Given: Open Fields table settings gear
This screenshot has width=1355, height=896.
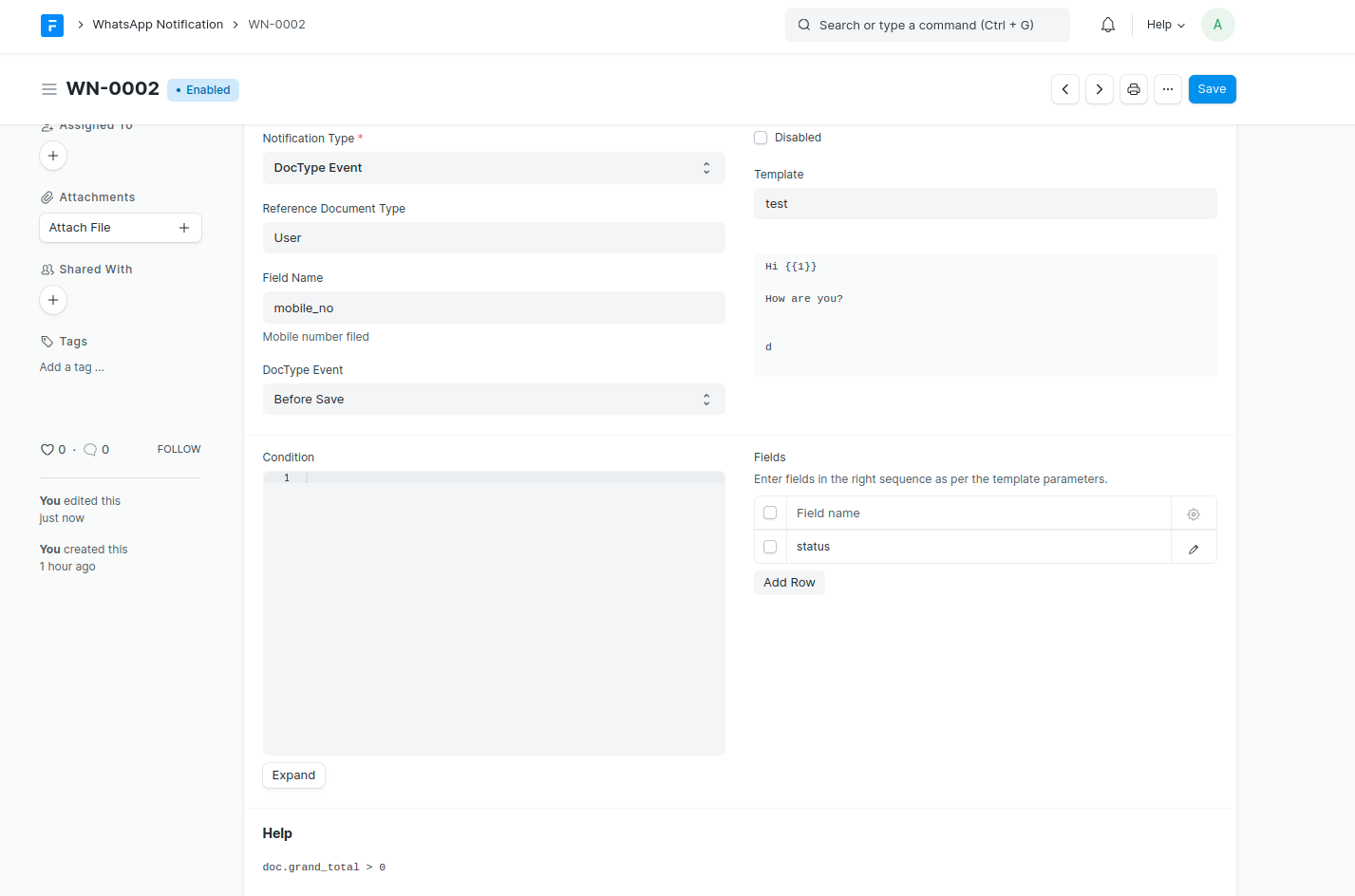Looking at the screenshot, I should [x=1194, y=513].
